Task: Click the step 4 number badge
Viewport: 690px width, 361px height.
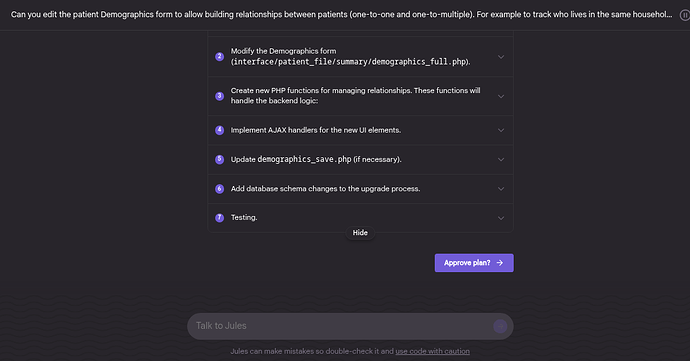Action: click(220, 130)
